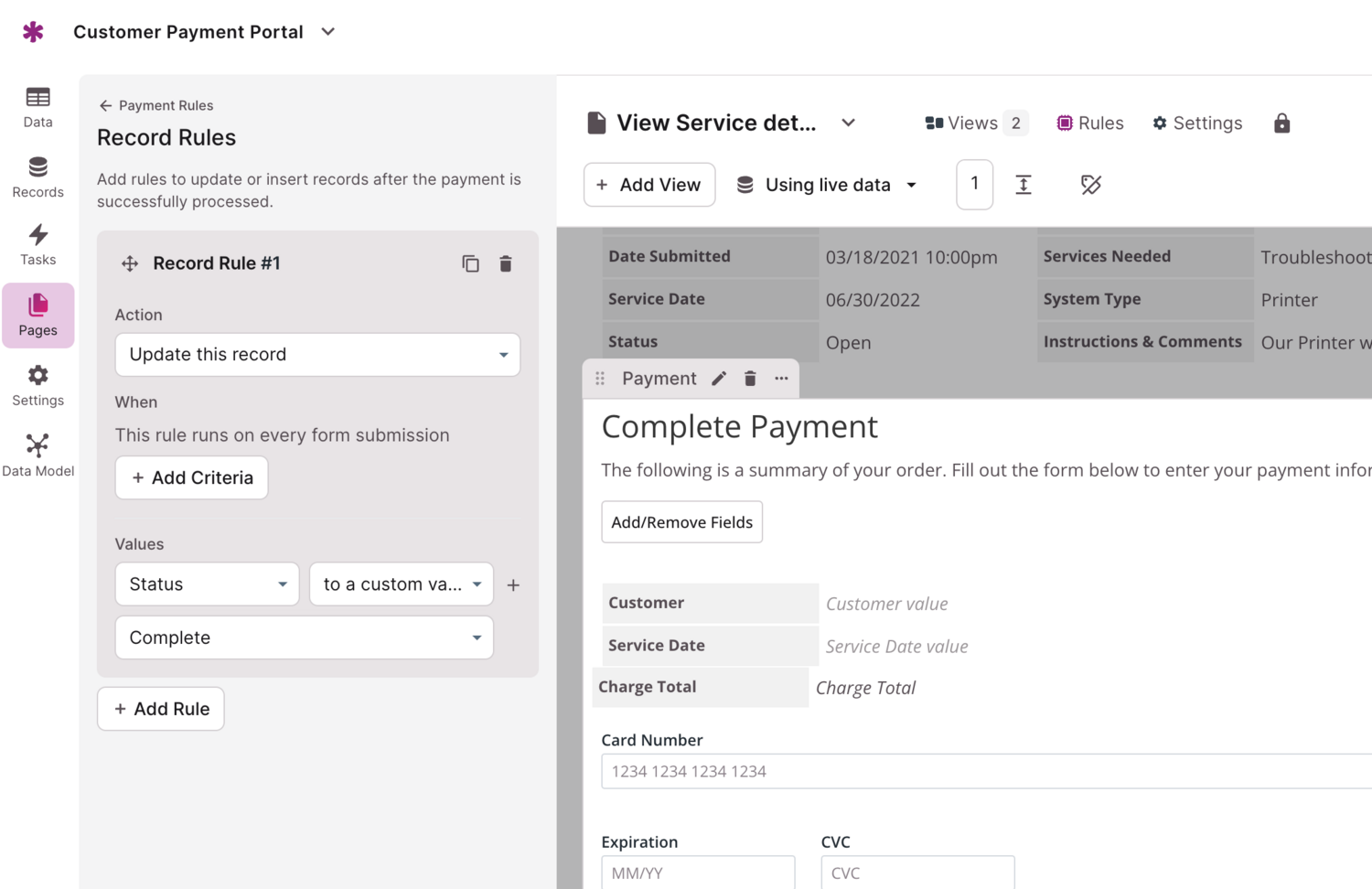The image size is (1372, 889).
Task: Open the Using live data dropdown
Action: click(x=826, y=184)
